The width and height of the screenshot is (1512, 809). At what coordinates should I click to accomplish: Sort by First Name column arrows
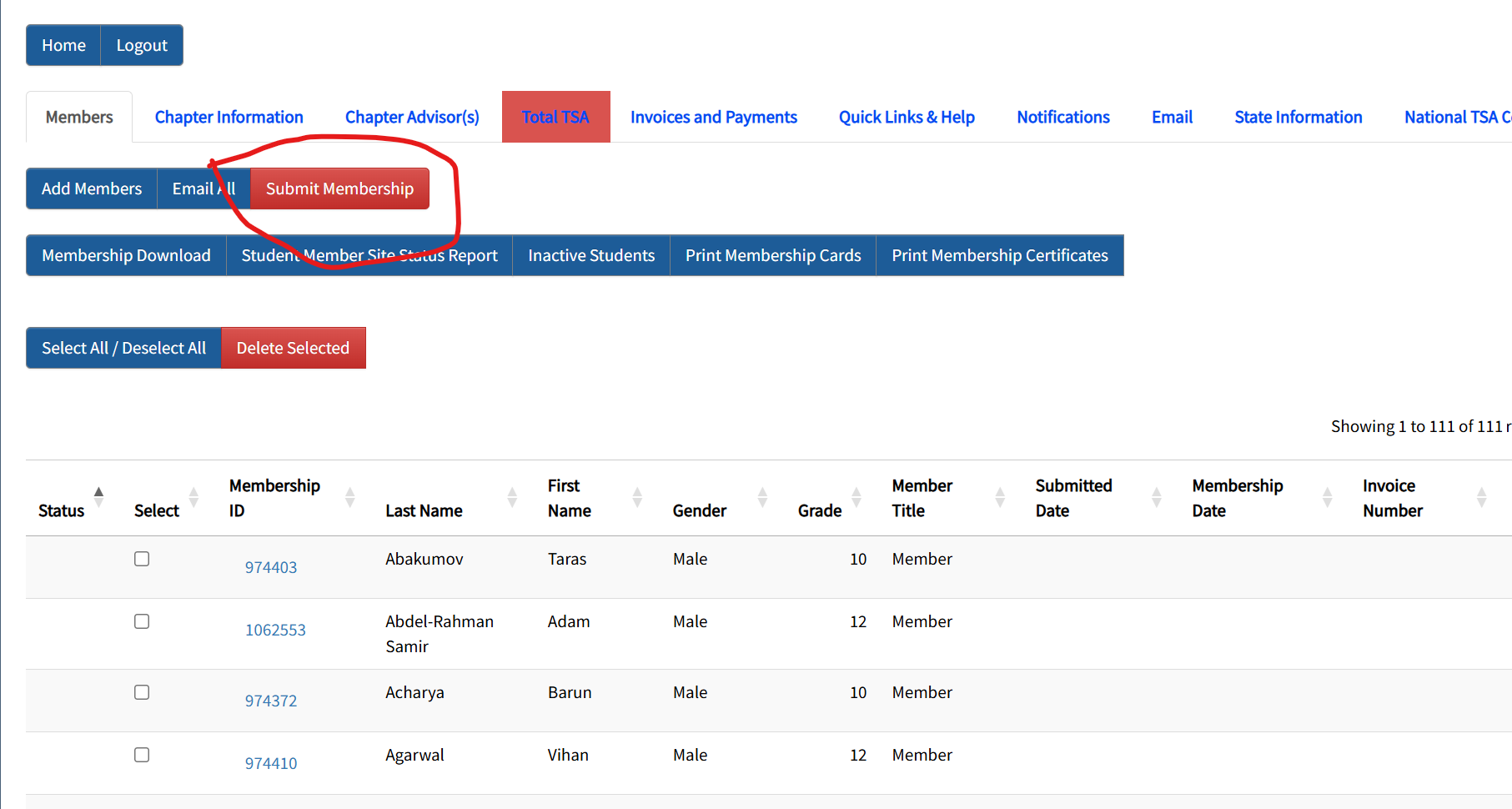pyautogui.click(x=637, y=498)
